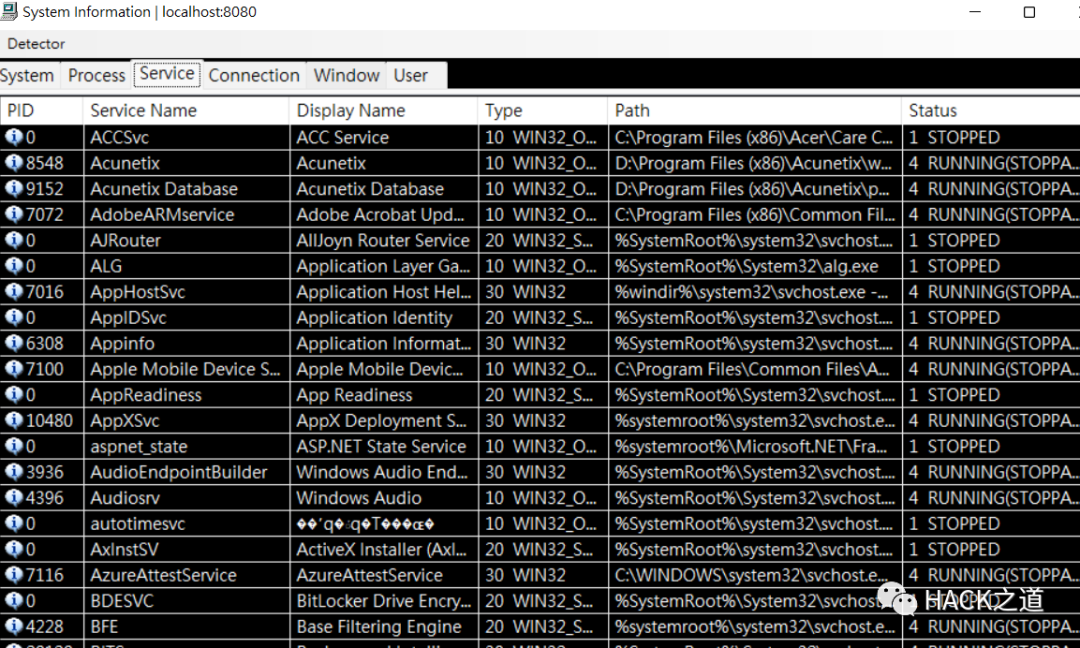Screen dimensions: 1080x648
Task: Switch to the System tab
Action: tap(27, 75)
